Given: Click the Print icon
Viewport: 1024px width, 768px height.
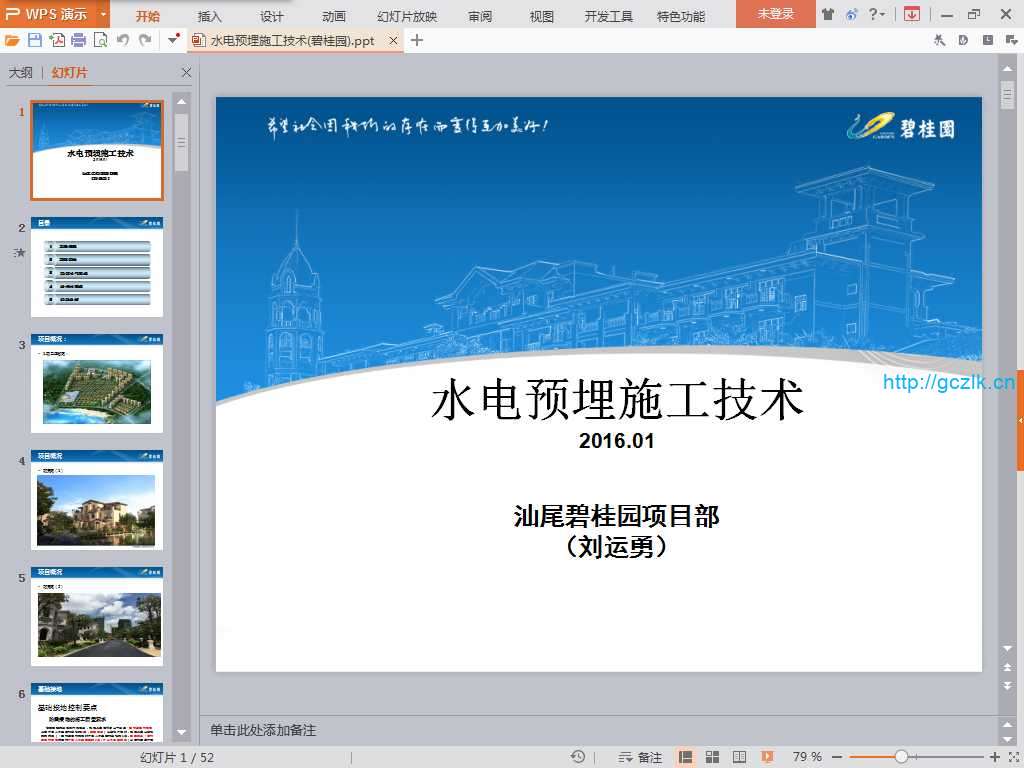Looking at the screenshot, I should 79,40.
